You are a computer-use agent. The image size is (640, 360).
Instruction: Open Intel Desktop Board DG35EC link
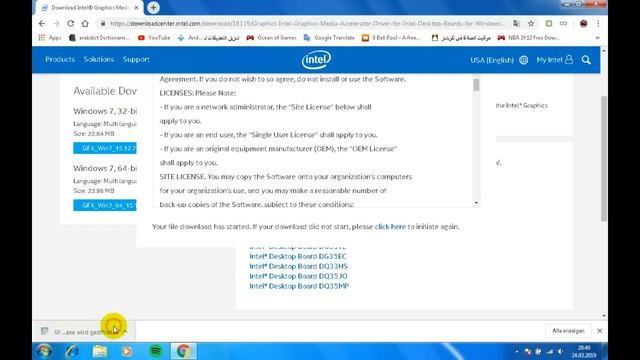298,256
